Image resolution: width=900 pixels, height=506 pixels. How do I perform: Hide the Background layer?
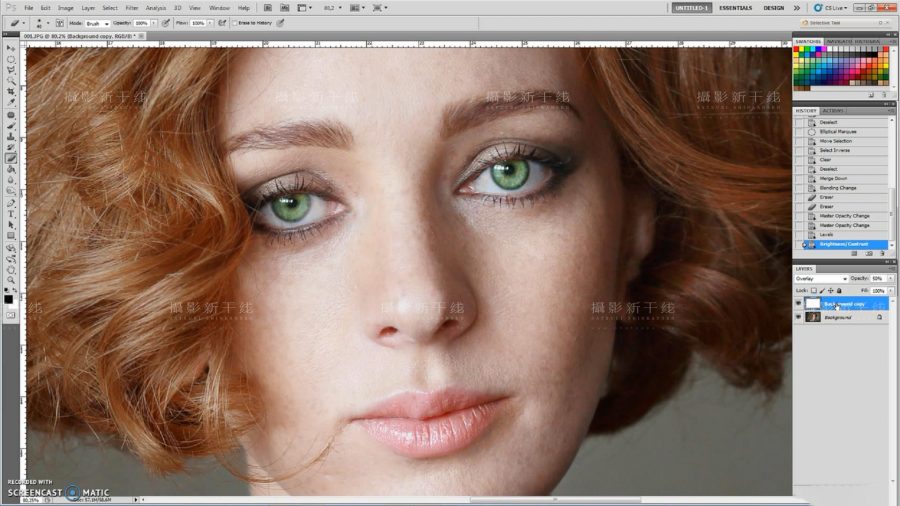coord(798,317)
